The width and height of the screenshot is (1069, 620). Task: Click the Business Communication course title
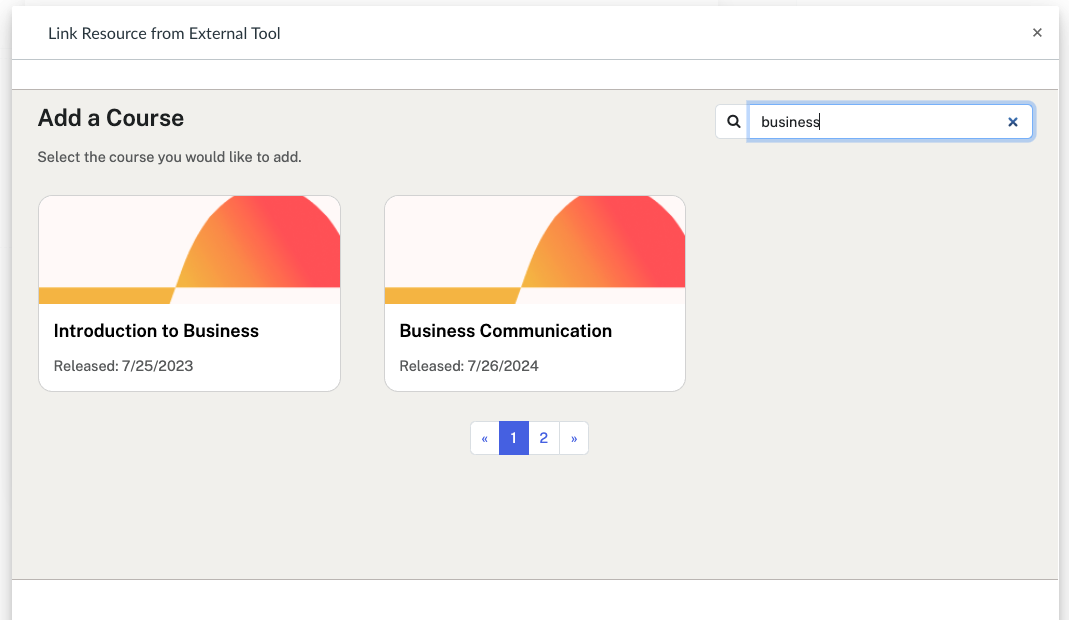coord(505,331)
